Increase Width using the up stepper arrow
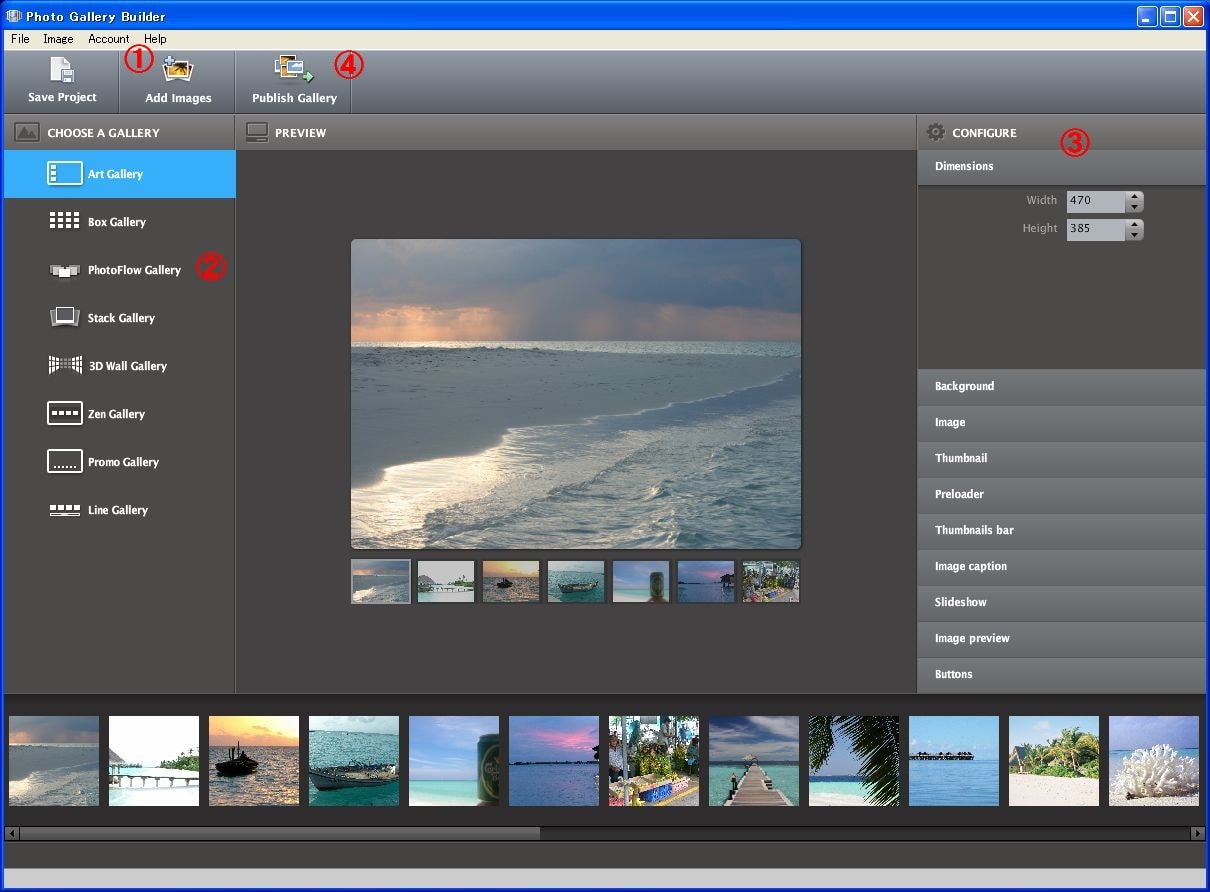1210x892 pixels. tap(1134, 196)
